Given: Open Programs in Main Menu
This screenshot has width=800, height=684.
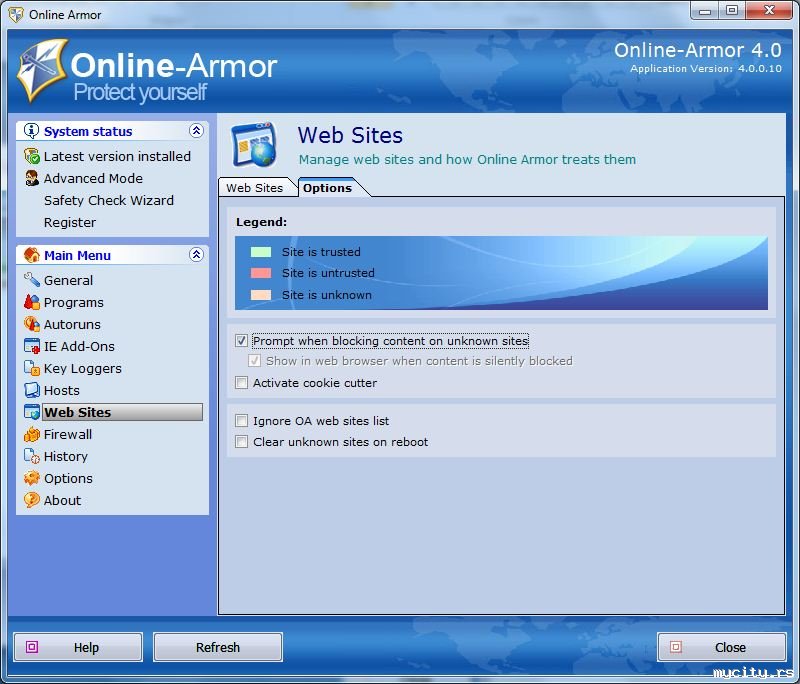Looking at the screenshot, I should click(73, 302).
